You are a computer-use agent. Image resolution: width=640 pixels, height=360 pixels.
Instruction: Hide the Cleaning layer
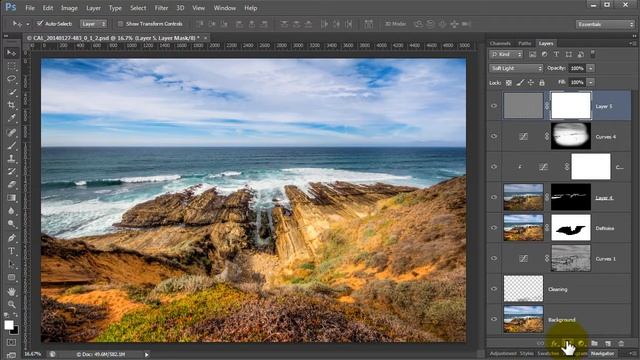click(x=494, y=289)
